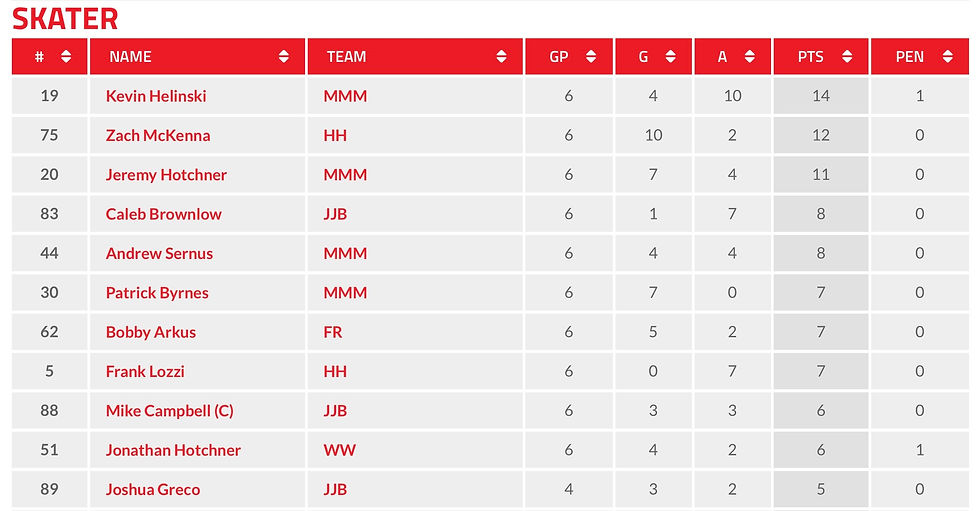This screenshot has width=980, height=511.
Task: Toggle GP column sort arrows
Action: tap(591, 57)
